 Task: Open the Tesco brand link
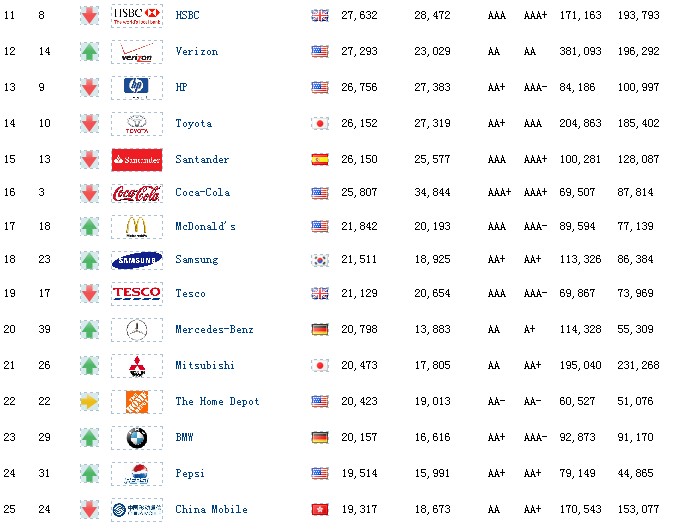(191, 294)
